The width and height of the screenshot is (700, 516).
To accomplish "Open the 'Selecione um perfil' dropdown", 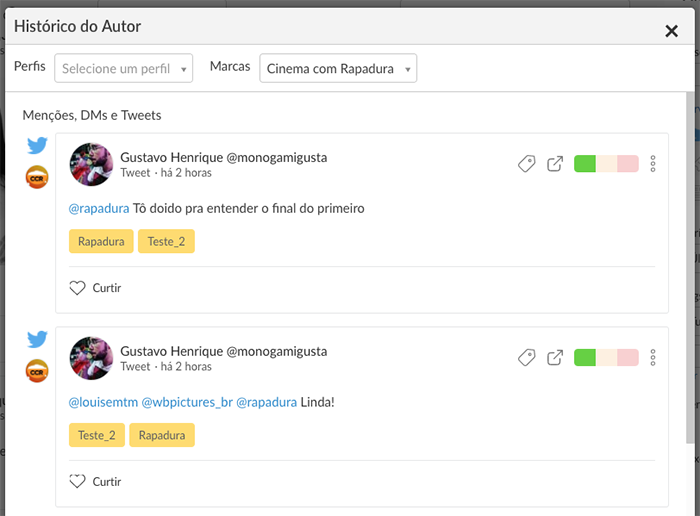I will (123, 69).
